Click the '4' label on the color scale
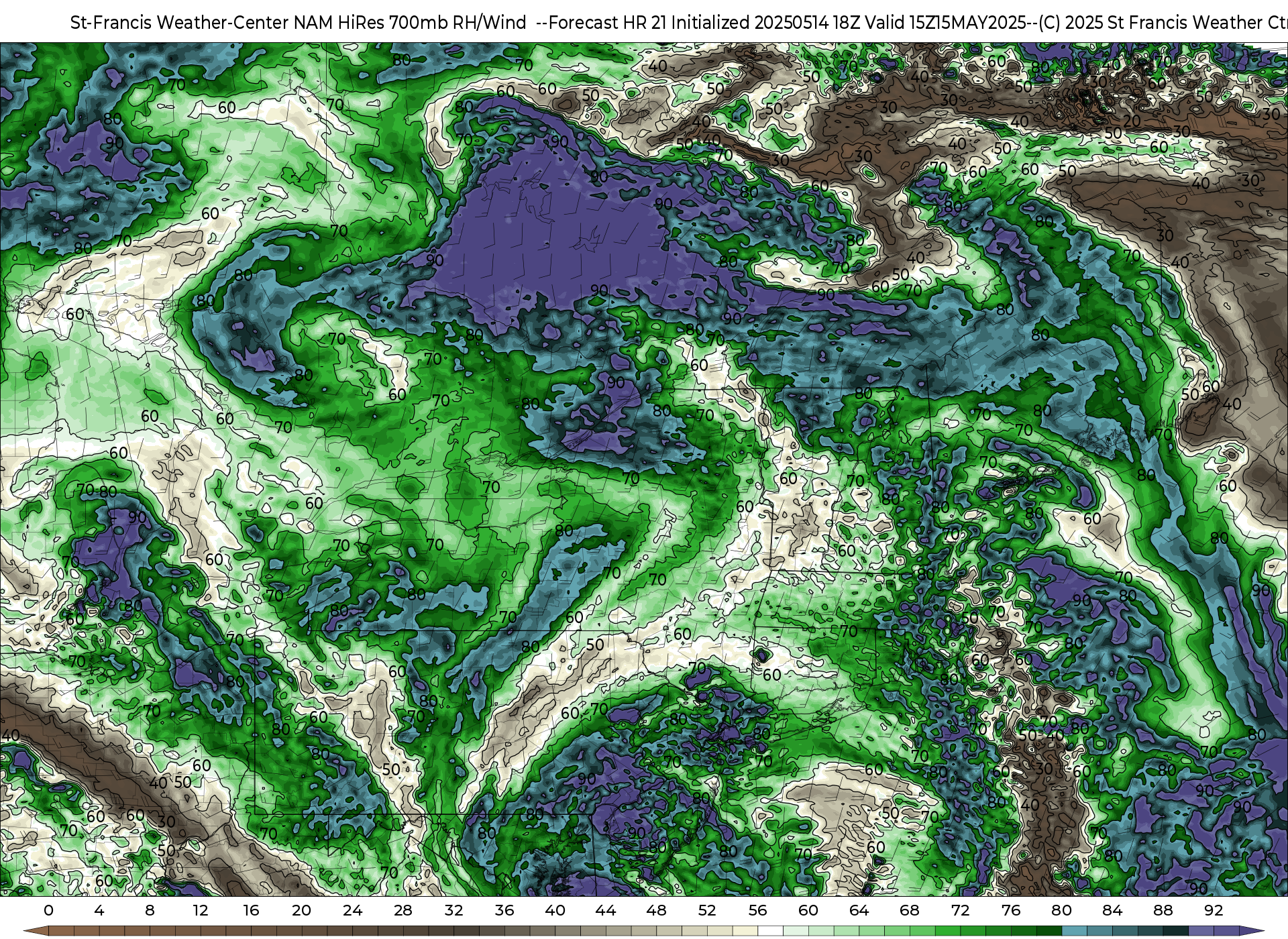This screenshot has width=1288, height=939. click(99, 910)
